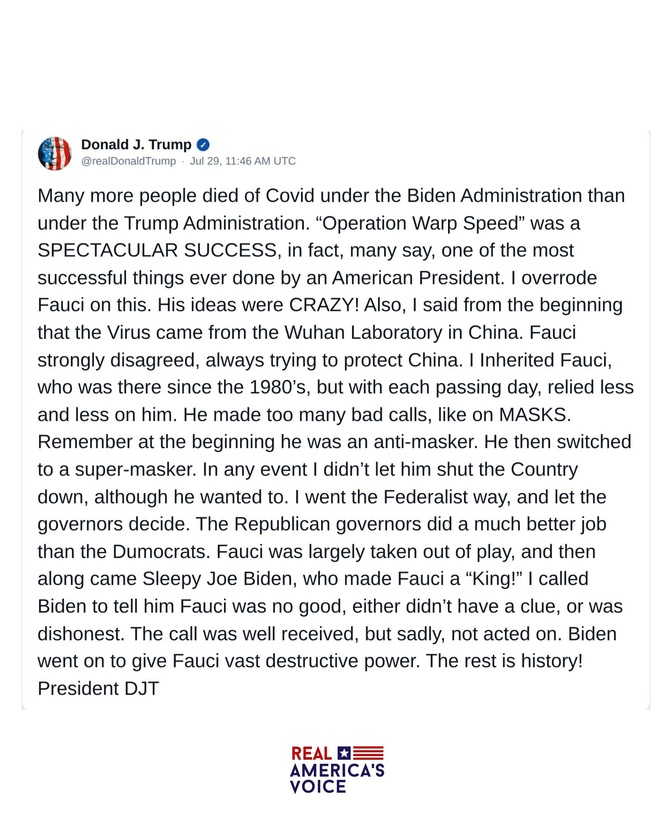
Task: Click the phrase SPECTACULAR SUCCESS in the post
Action: (157, 250)
